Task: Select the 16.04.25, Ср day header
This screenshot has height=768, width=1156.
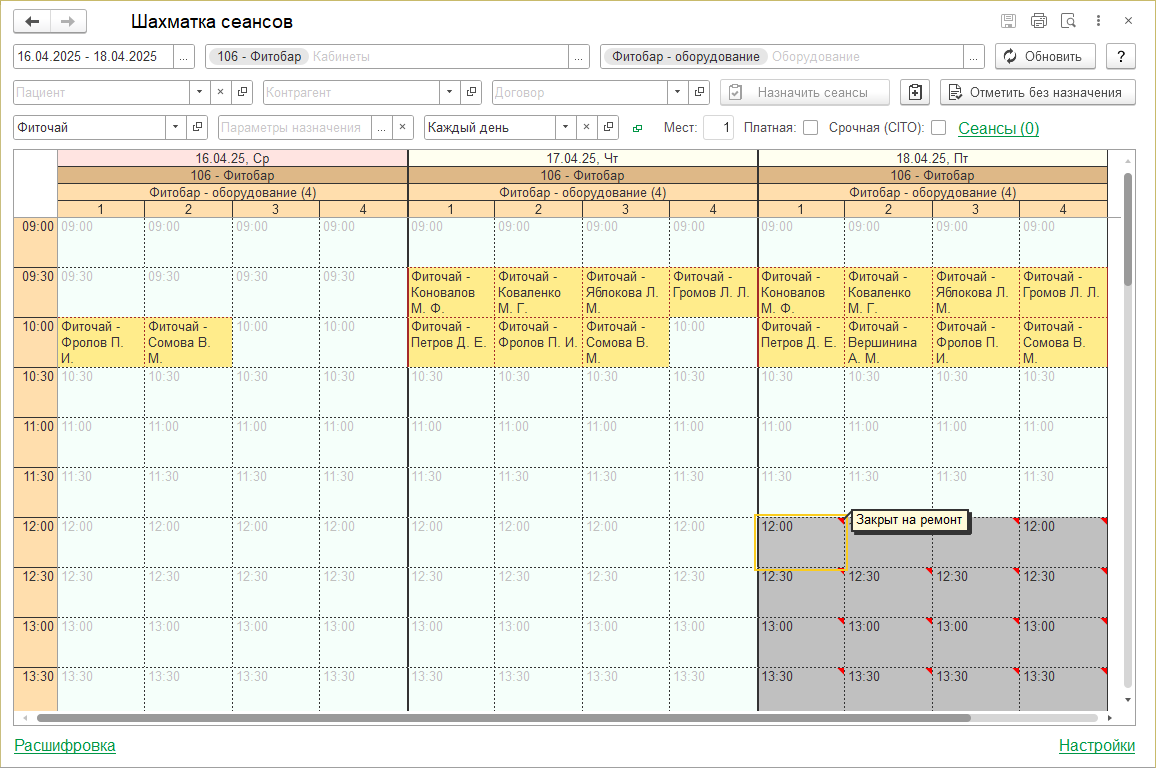Action: pos(232,158)
